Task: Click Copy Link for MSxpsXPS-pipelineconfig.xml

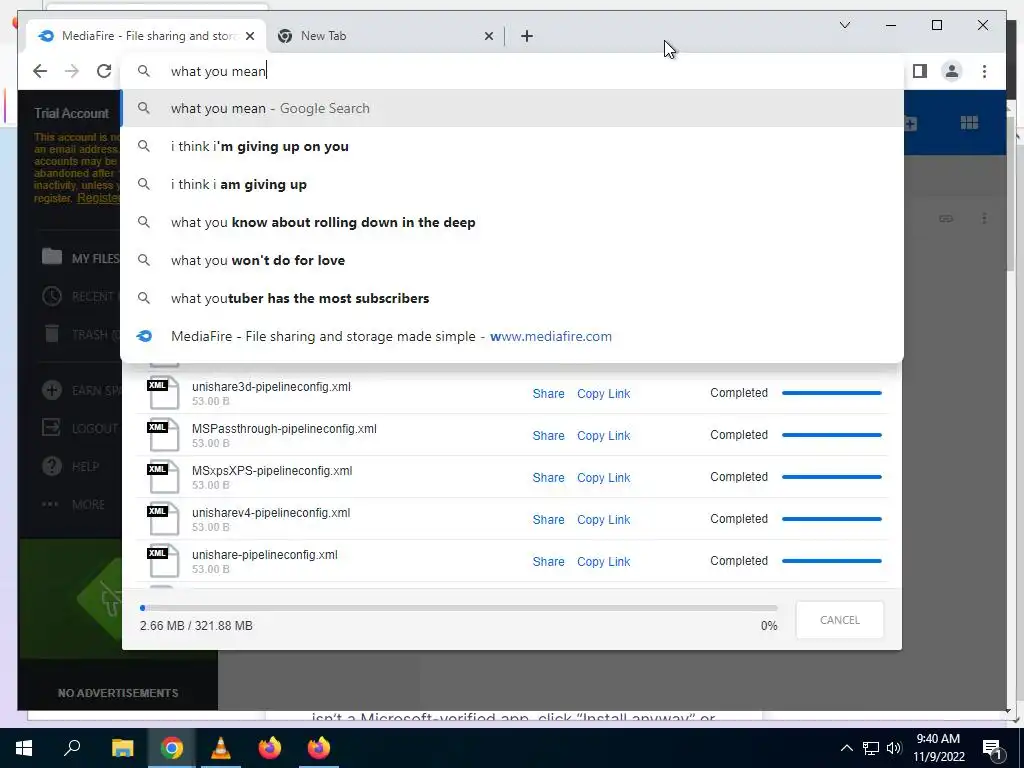Action: 603,477
